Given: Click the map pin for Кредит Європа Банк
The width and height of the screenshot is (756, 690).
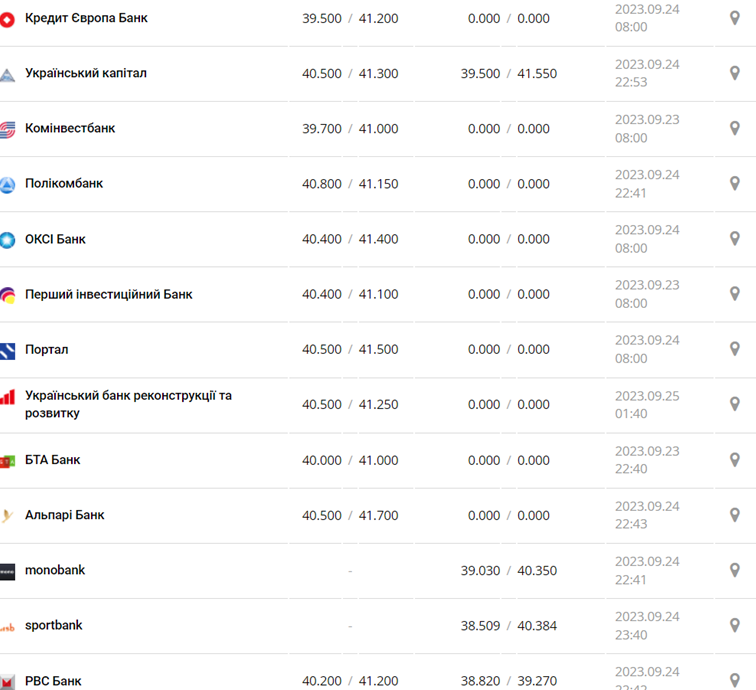Looking at the screenshot, I should [x=735, y=18].
